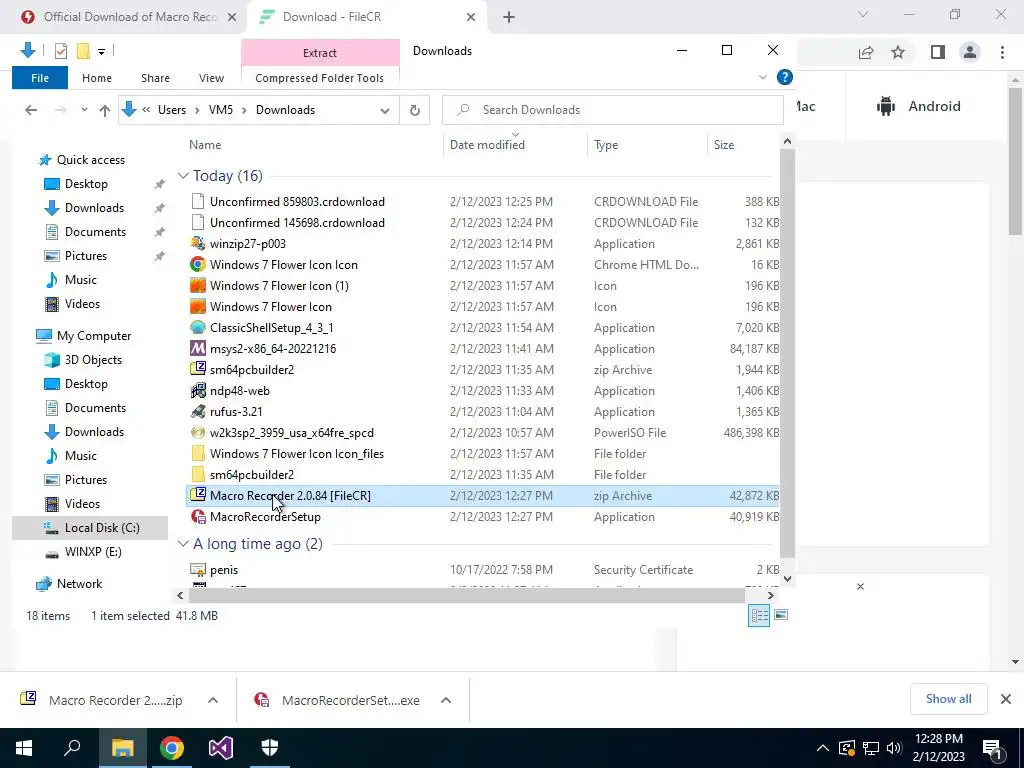The width and height of the screenshot is (1024, 768).
Task: Open WINXP (E:) drive in navigation pane
Action: (x=93, y=552)
